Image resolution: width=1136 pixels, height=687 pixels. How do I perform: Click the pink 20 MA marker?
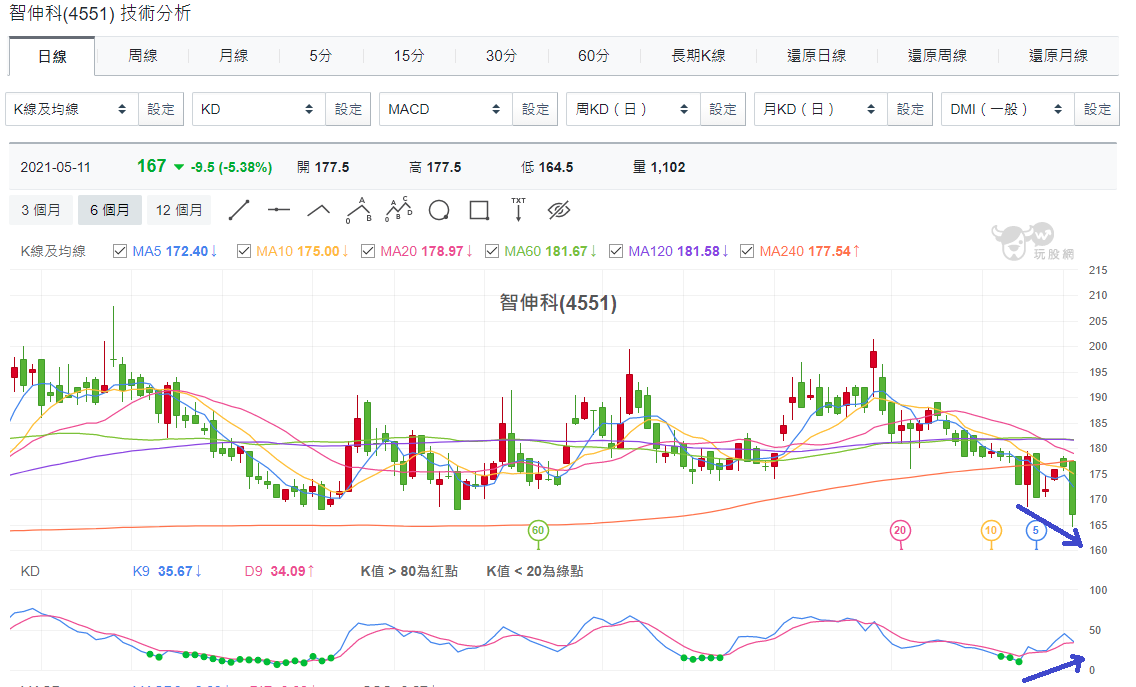pyautogui.click(x=900, y=530)
